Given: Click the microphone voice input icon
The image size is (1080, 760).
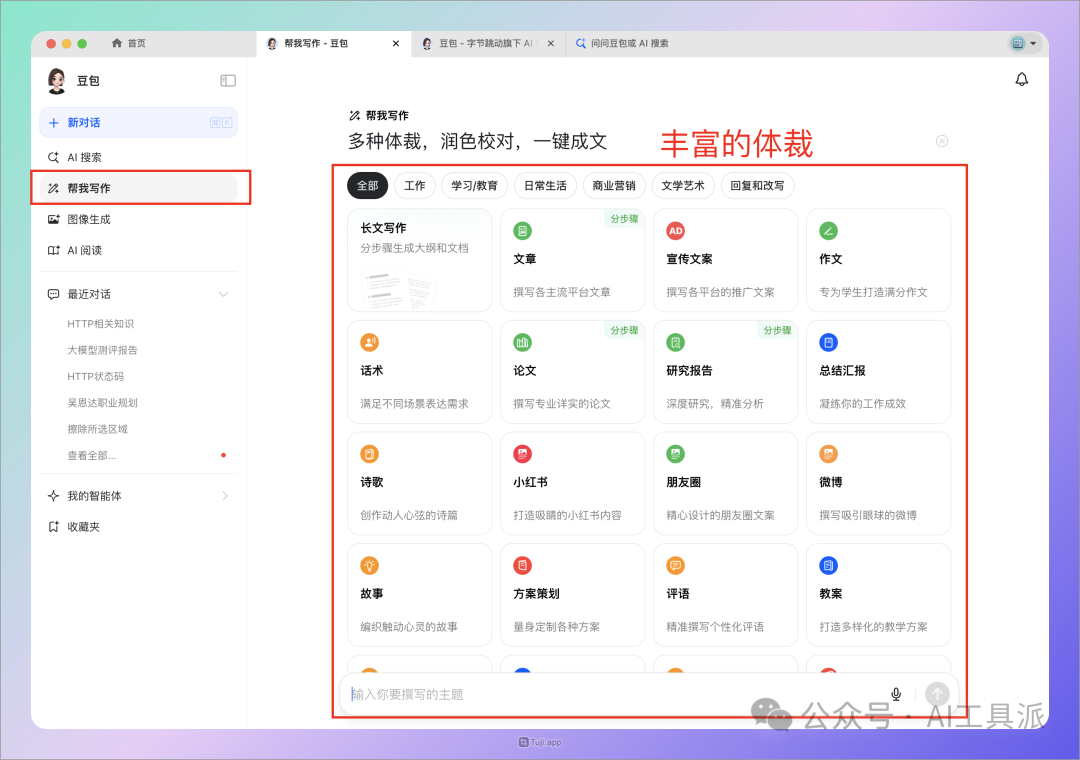Looking at the screenshot, I should click(x=895, y=694).
